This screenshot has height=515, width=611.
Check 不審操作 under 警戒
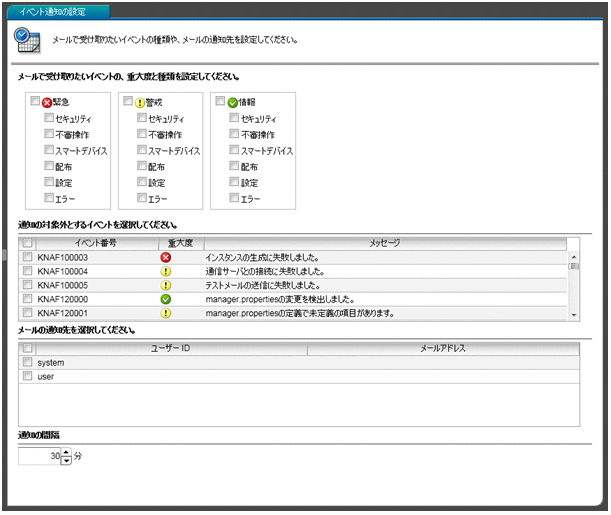click(142, 134)
